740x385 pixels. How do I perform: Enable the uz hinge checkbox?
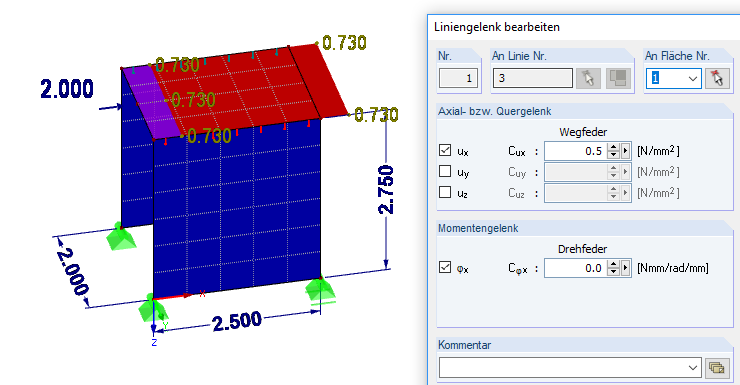(445, 192)
